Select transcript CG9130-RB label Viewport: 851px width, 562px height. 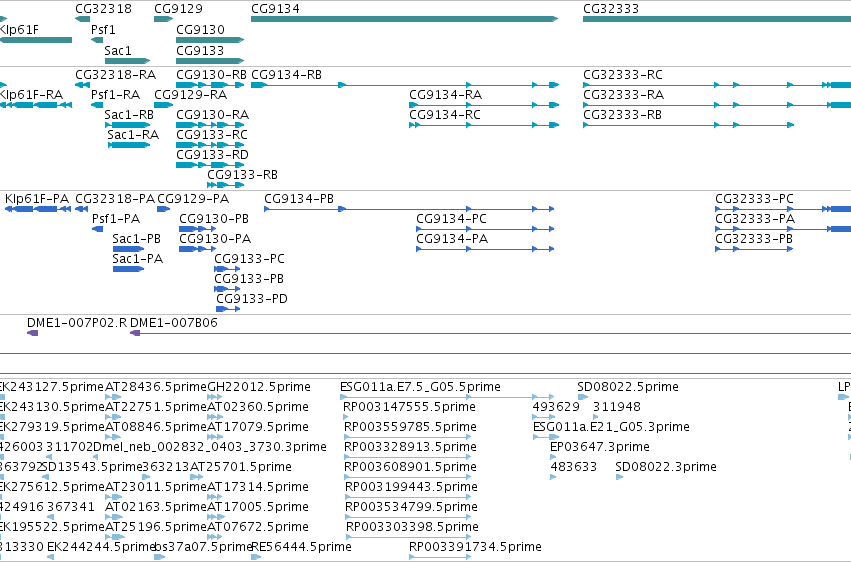pos(212,74)
